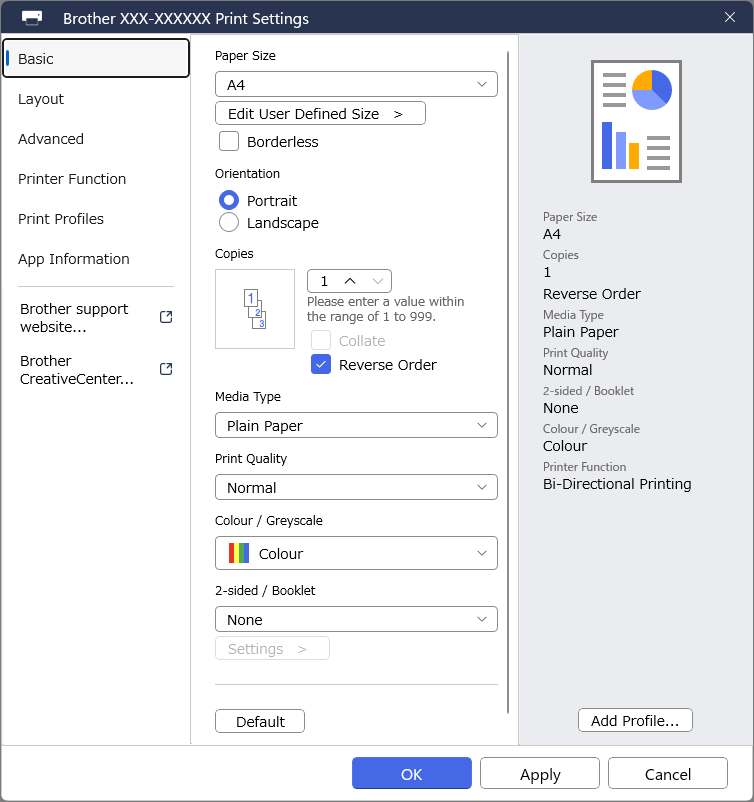Screen dimensions: 754x802
Task: Click external link icon beside Brother CreativeCenter
Action: click(166, 369)
